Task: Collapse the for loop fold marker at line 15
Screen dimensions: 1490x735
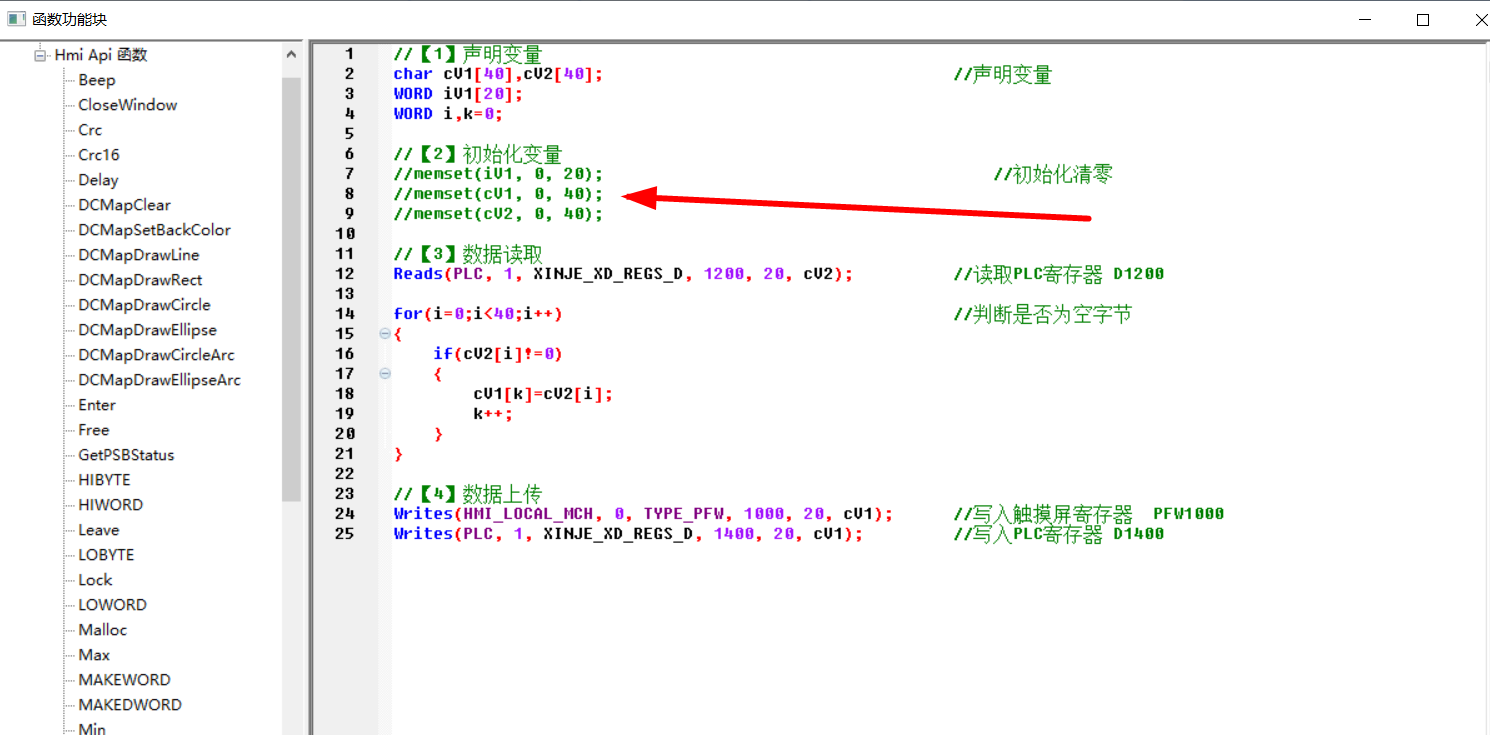Action: (x=385, y=334)
